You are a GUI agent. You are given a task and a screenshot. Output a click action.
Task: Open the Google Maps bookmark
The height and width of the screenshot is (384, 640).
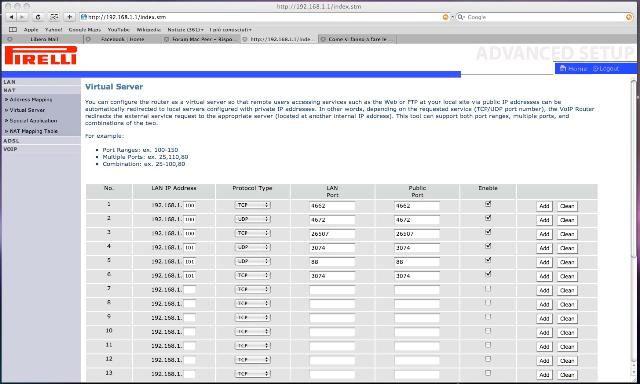pos(85,30)
